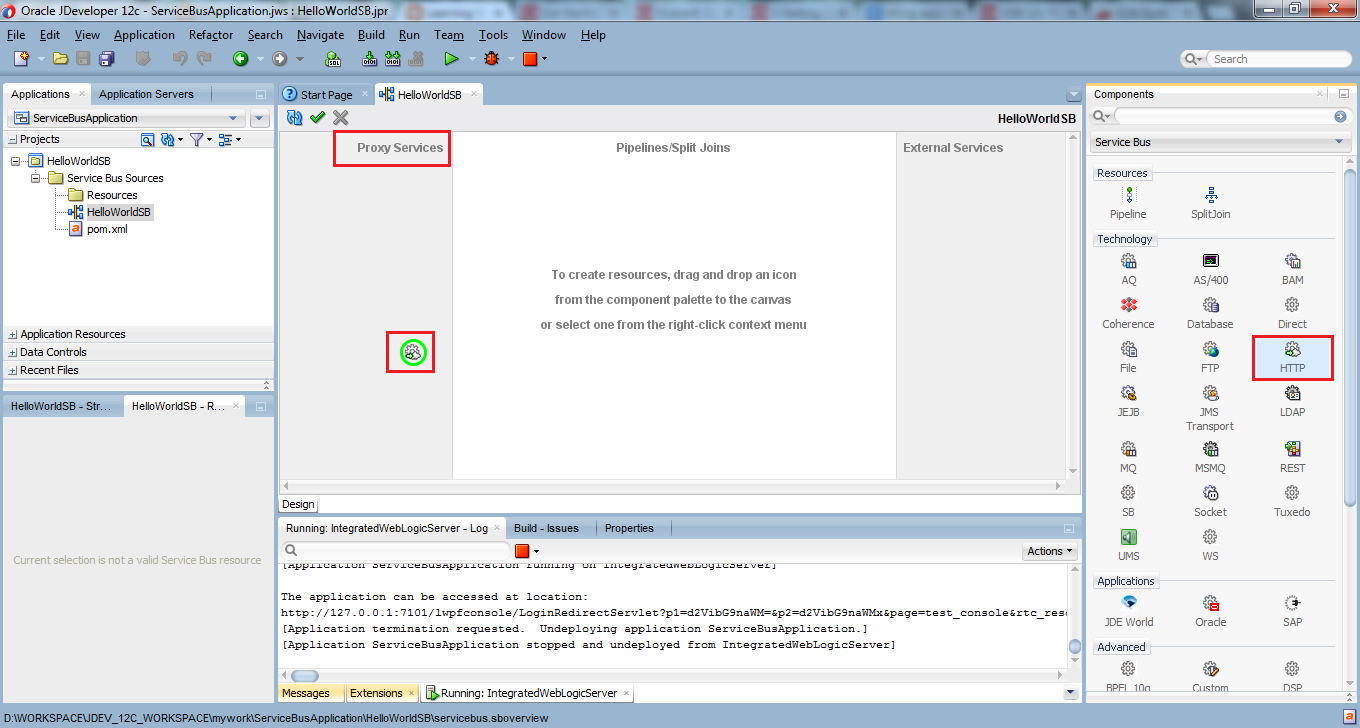The height and width of the screenshot is (728, 1360).
Task: Open the Application menu
Action: tap(144, 34)
